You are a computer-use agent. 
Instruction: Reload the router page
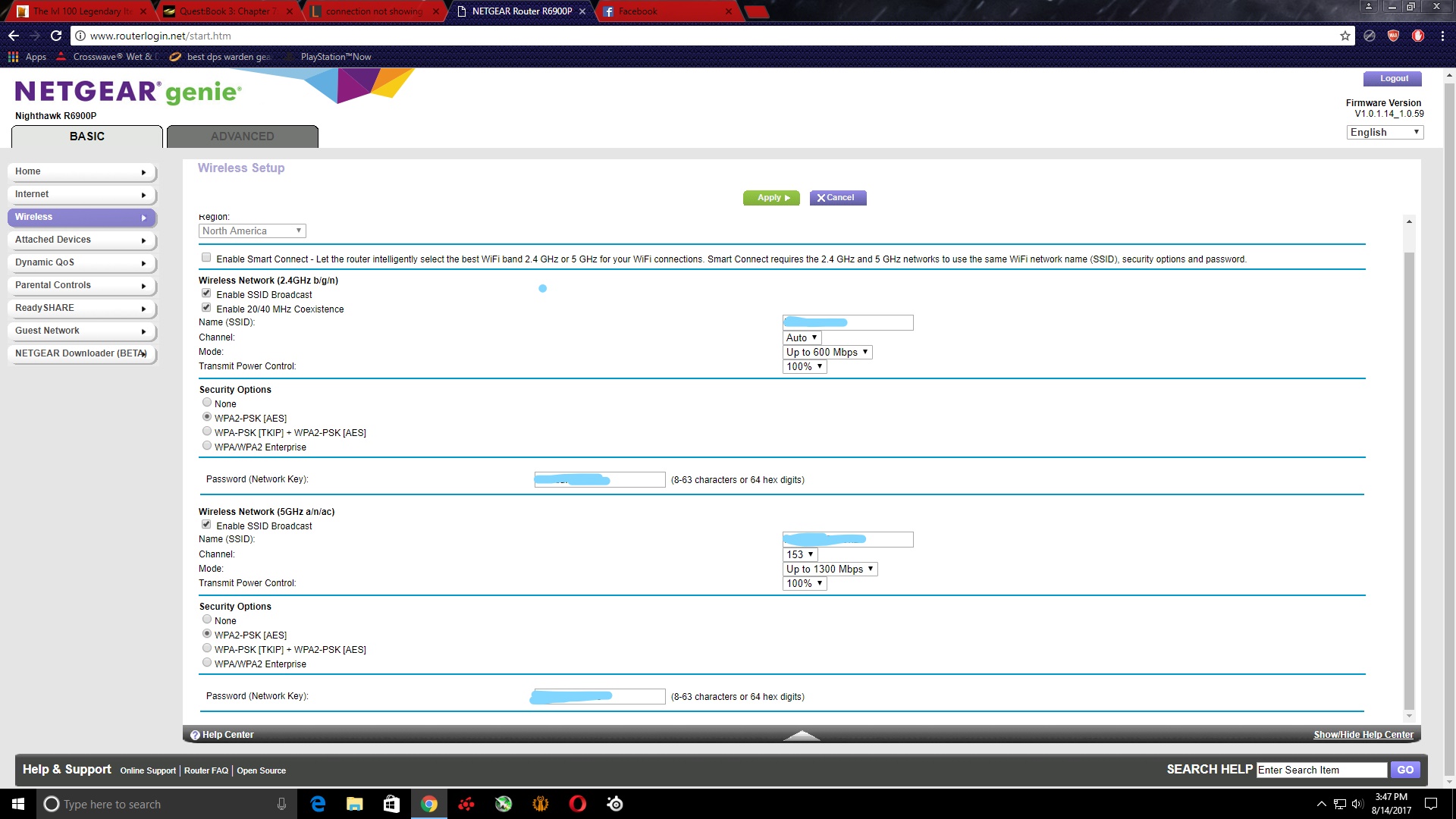click(x=56, y=36)
